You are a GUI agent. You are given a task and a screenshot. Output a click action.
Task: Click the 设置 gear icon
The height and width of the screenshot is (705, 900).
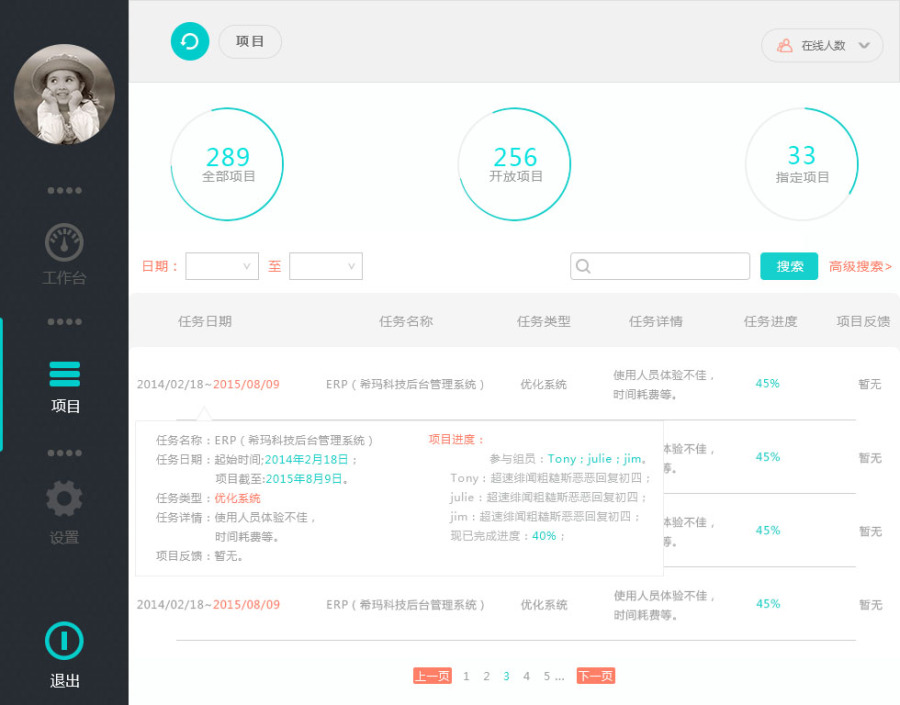63,499
